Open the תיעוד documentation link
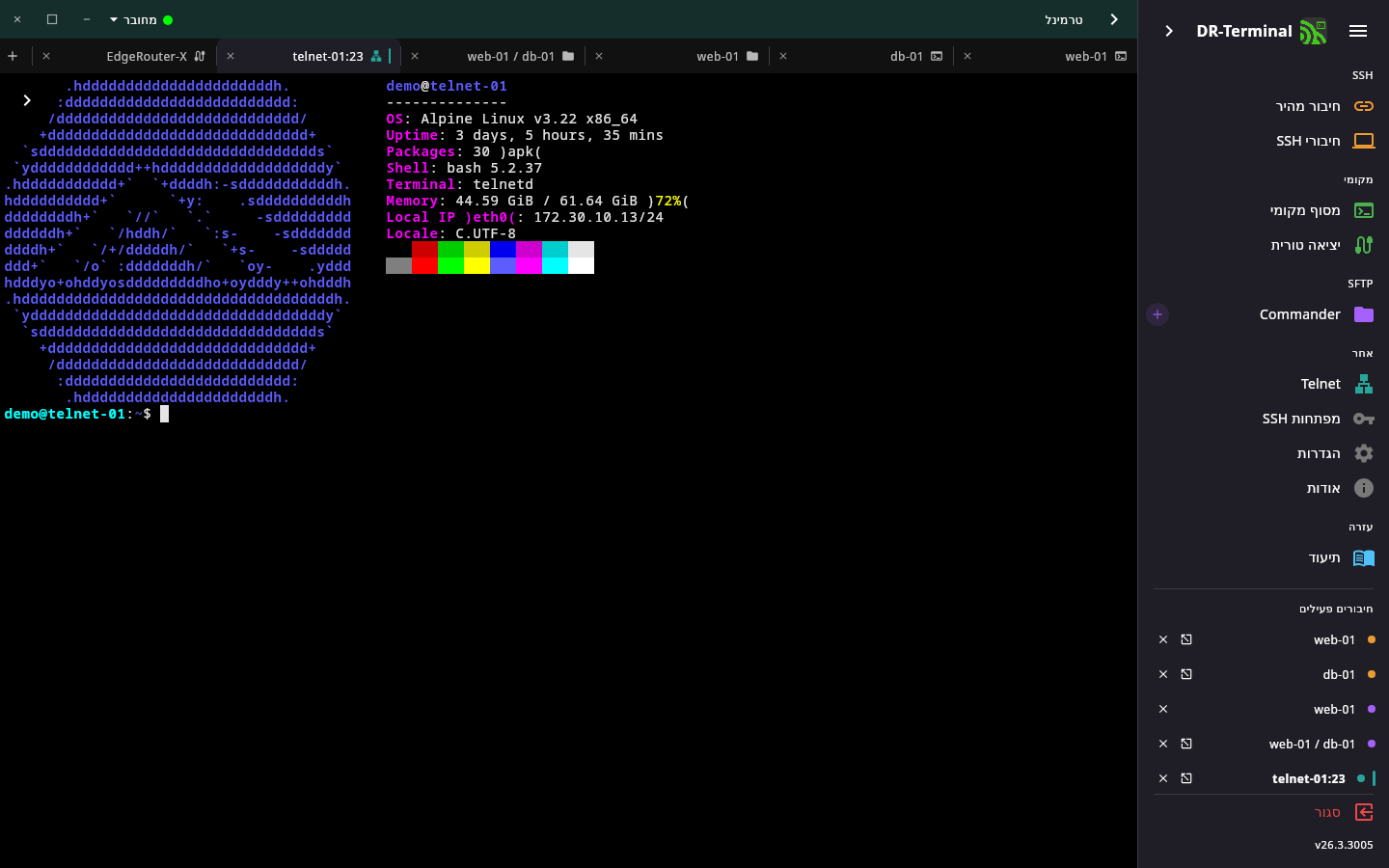 (x=1264, y=557)
